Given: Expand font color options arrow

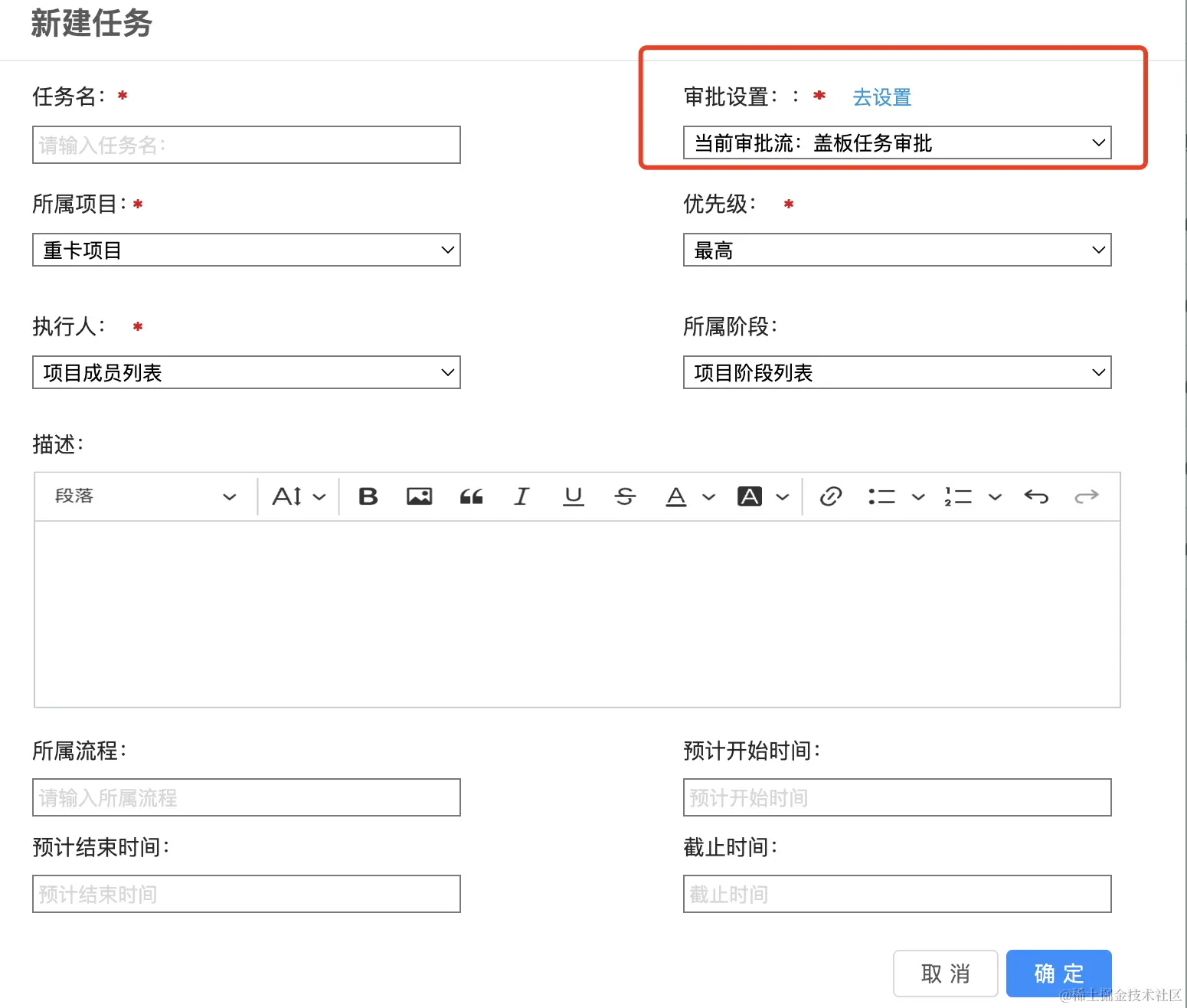Looking at the screenshot, I should click(x=709, y=497).
